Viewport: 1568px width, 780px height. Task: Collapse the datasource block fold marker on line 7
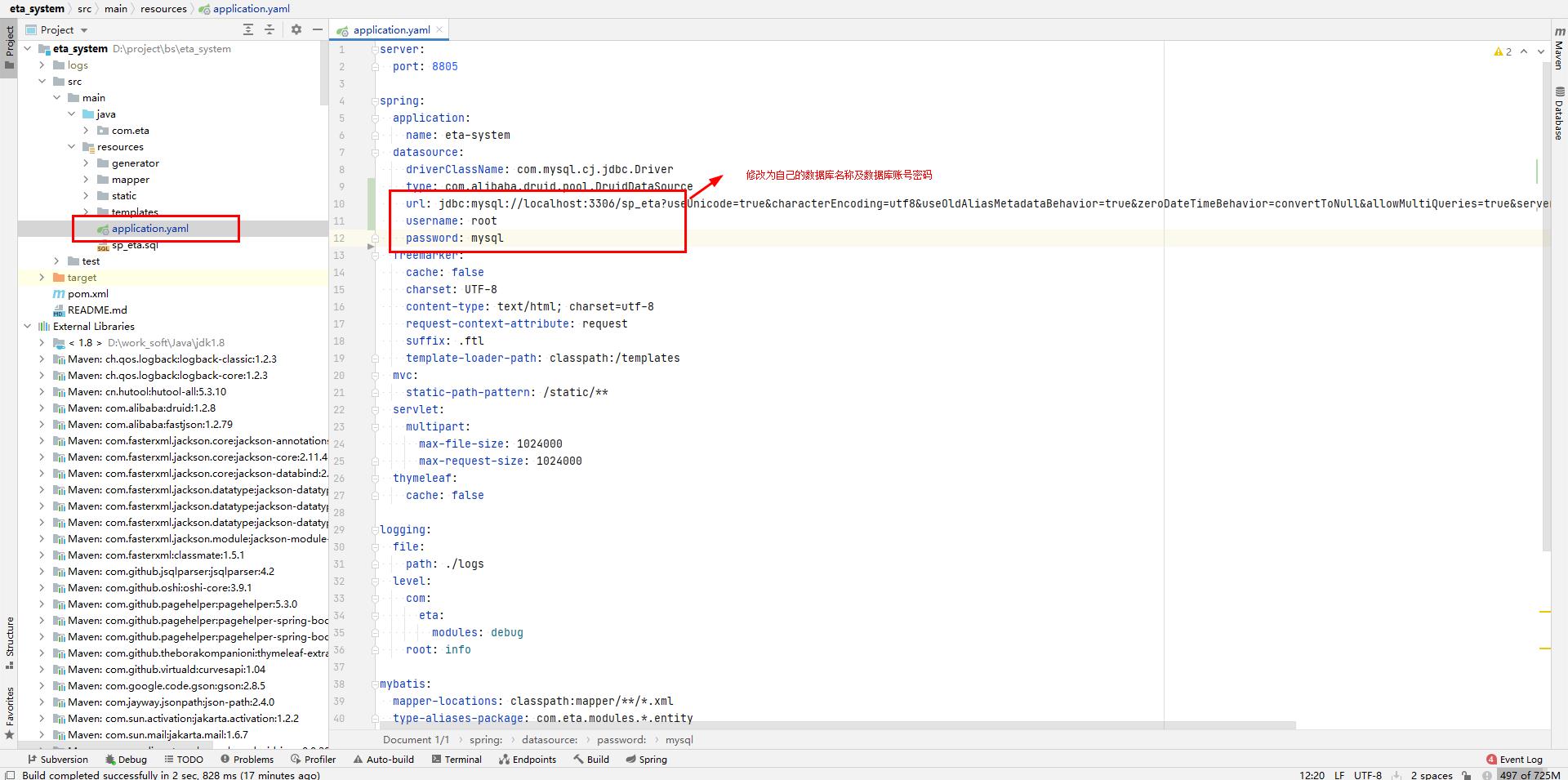pos(375,152)
